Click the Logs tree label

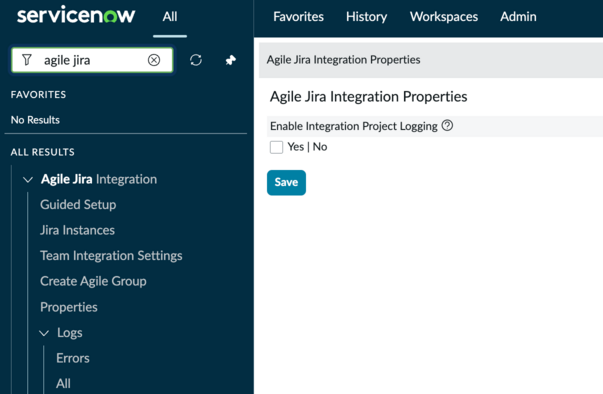pos(70,332)
